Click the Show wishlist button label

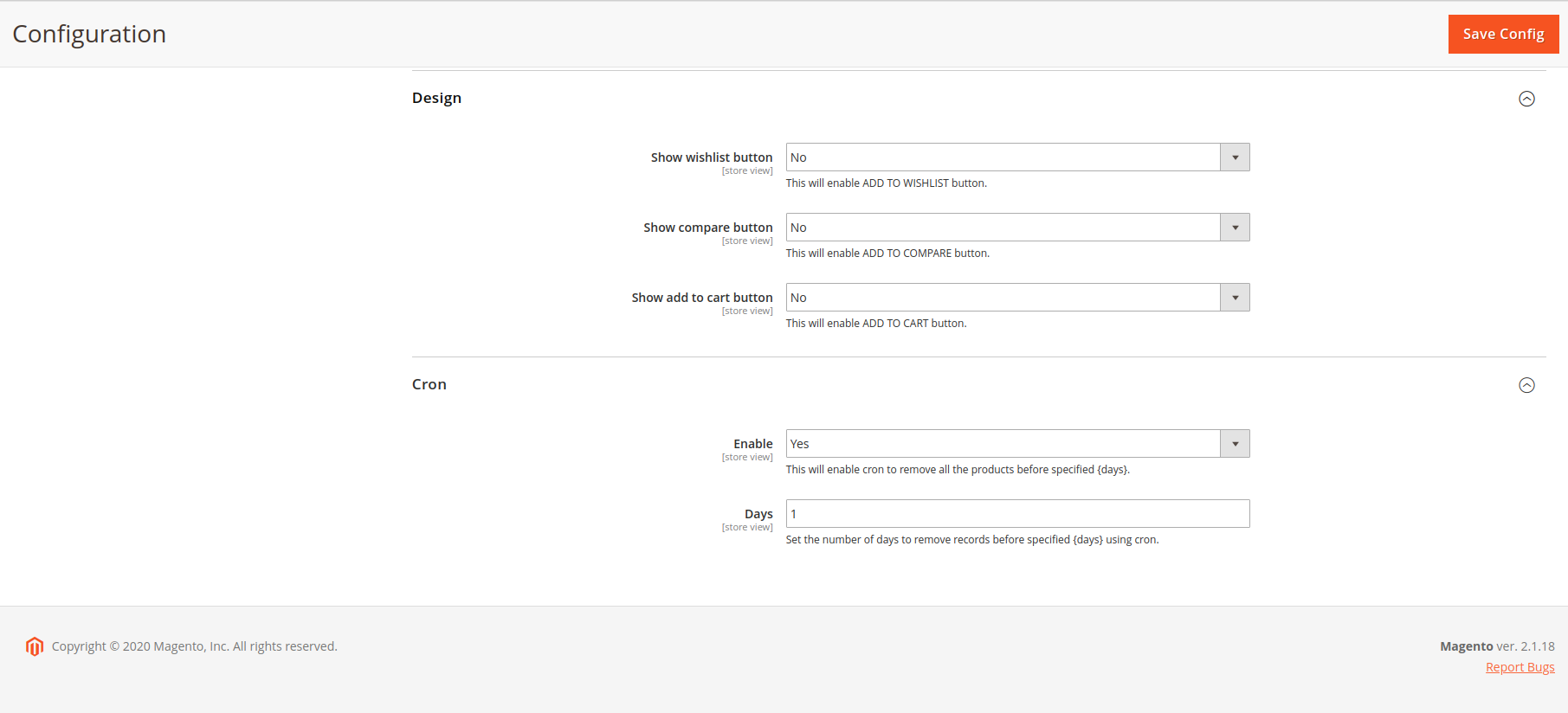pos(711,157)
